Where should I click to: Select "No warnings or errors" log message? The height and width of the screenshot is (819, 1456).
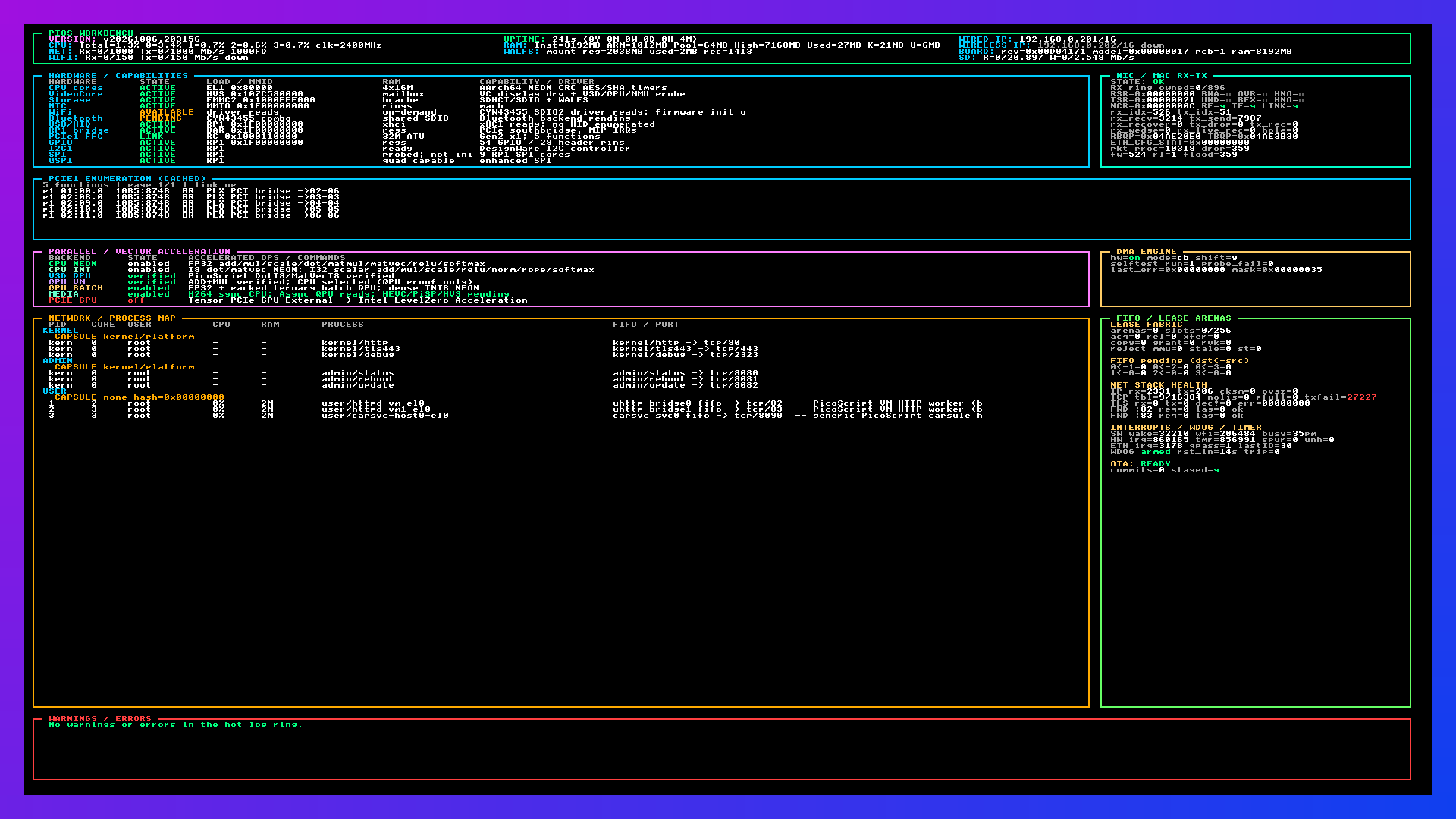point(176,725)
